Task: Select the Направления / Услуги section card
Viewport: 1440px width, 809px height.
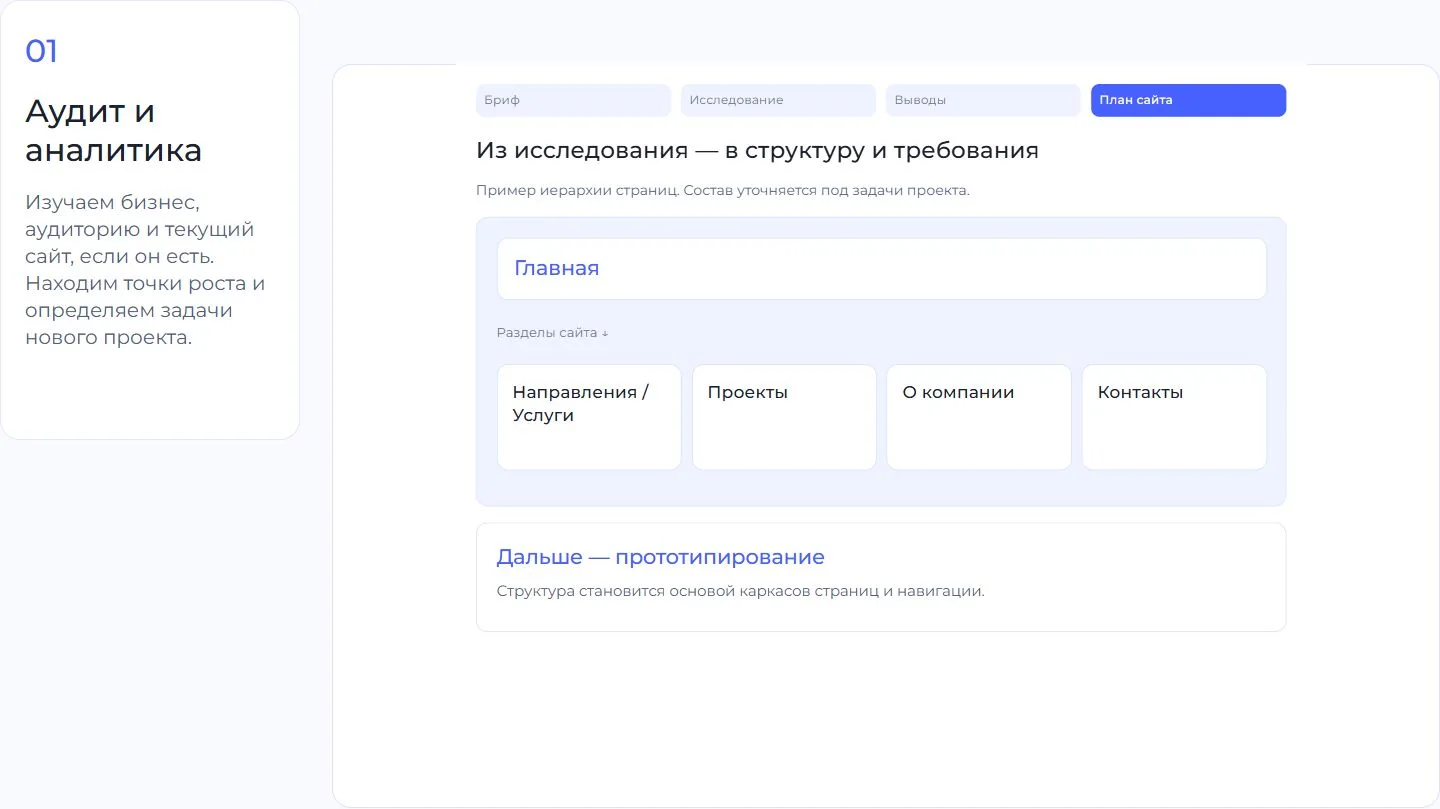Action: coord(589,417)
